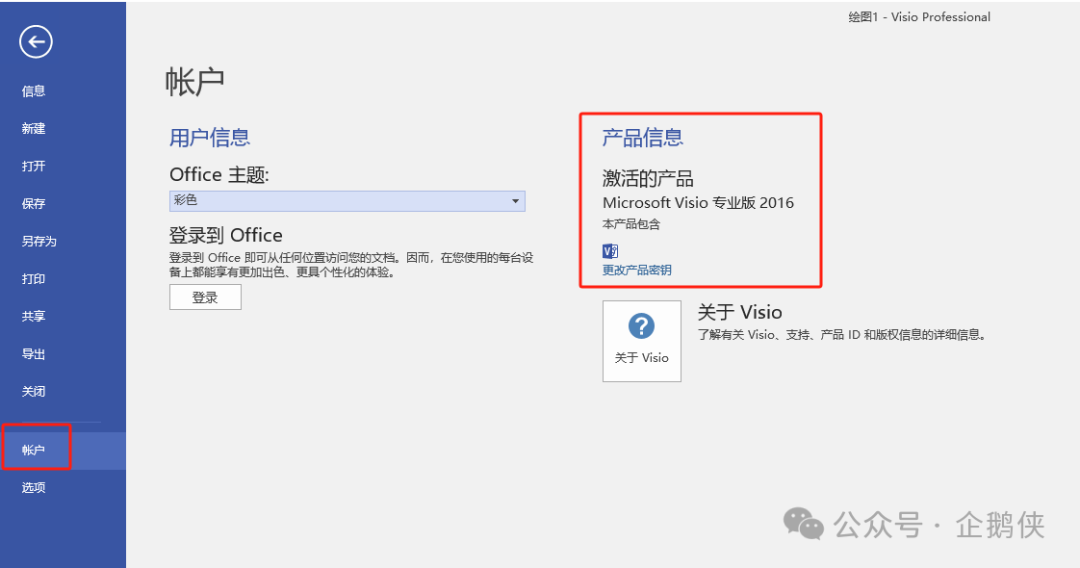Click 保存 in the left sidebar
This screenshot has height=568, width=1080.
pos(33,204)
